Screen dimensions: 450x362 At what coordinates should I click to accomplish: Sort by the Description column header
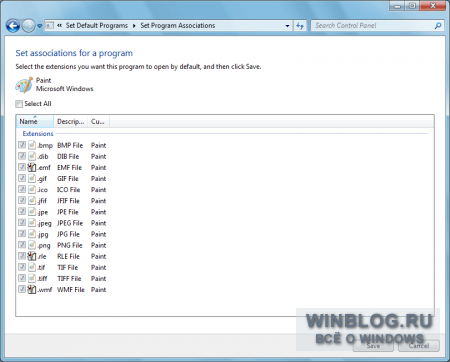pos(70,122)
